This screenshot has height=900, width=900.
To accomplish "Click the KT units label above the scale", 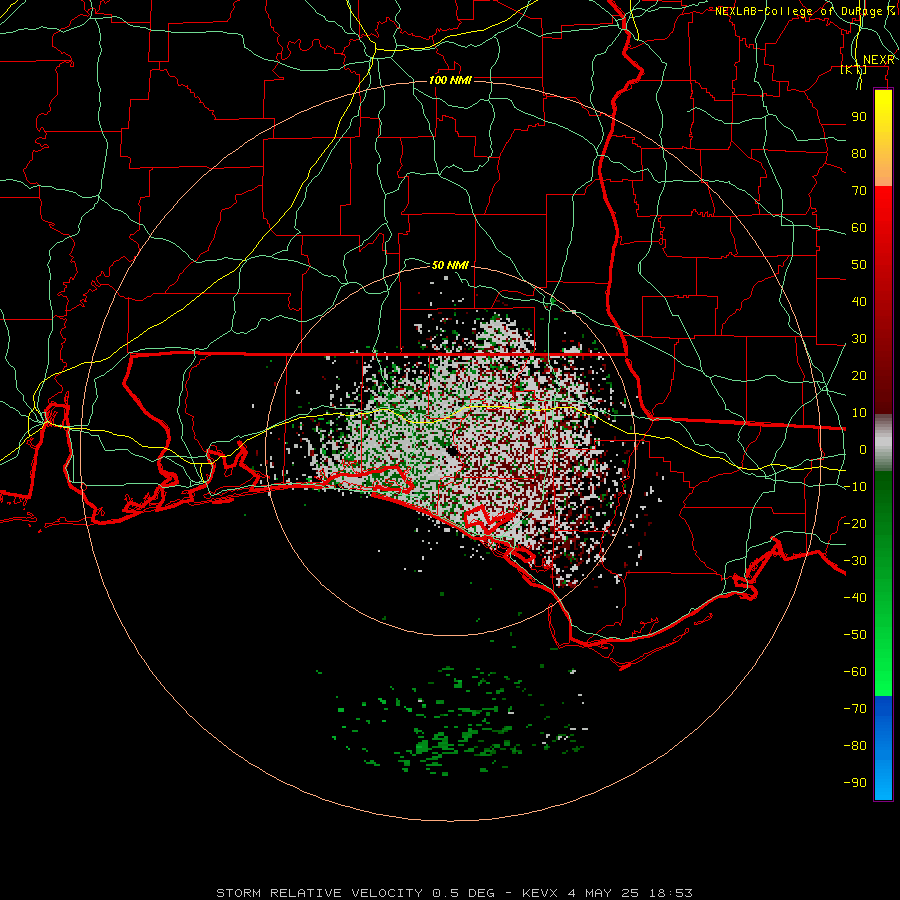I will pos(854,69).
